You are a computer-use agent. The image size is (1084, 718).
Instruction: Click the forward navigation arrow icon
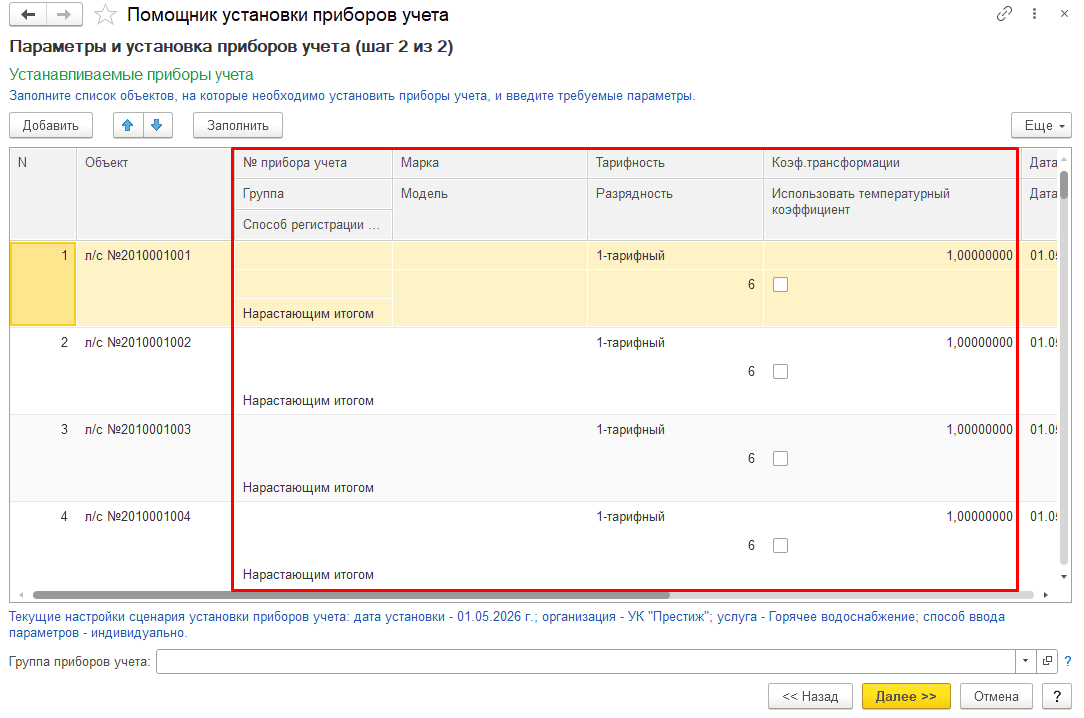64,15
